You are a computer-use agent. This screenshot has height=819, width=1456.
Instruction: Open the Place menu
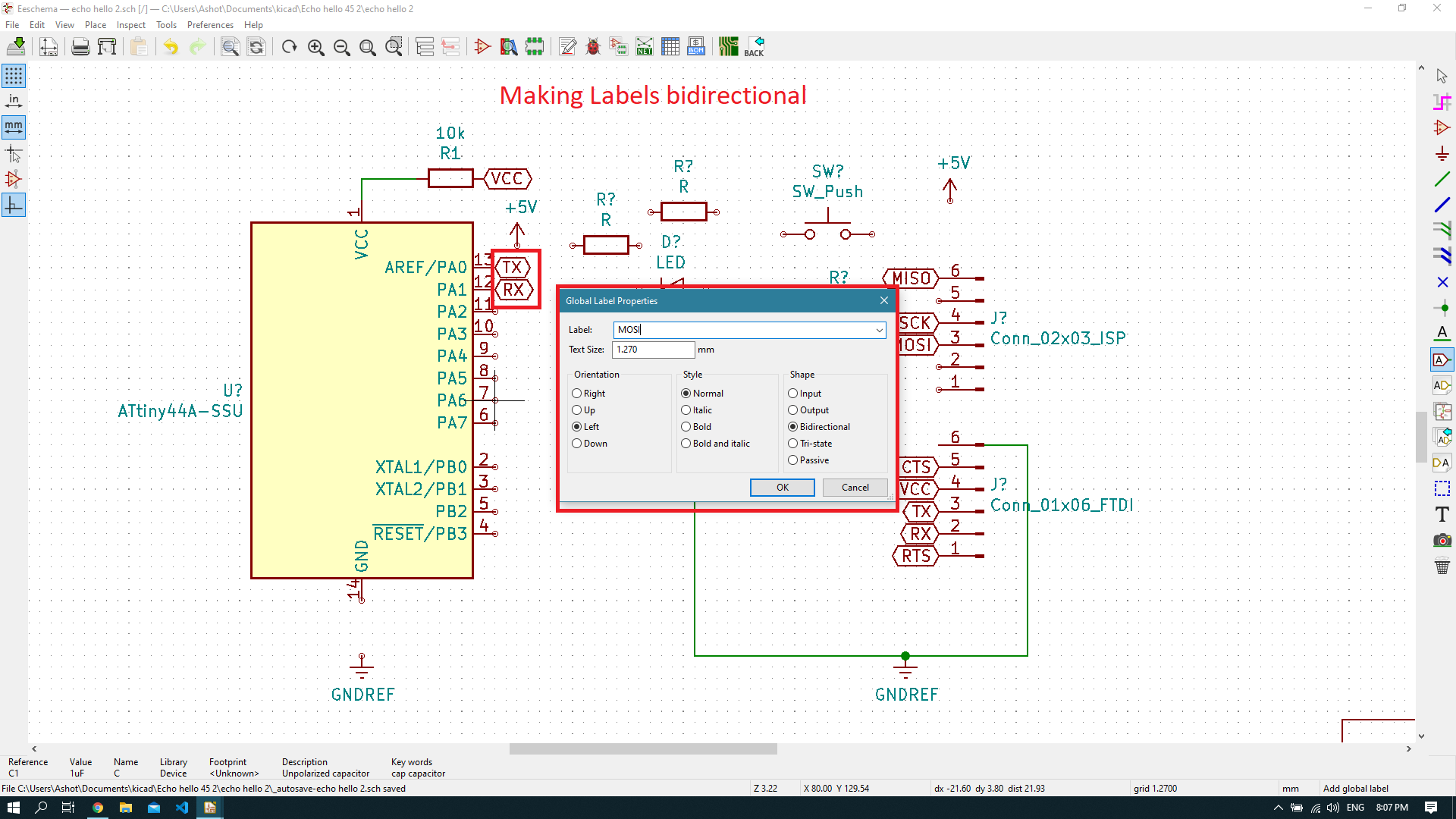click(x=96, y=25)
